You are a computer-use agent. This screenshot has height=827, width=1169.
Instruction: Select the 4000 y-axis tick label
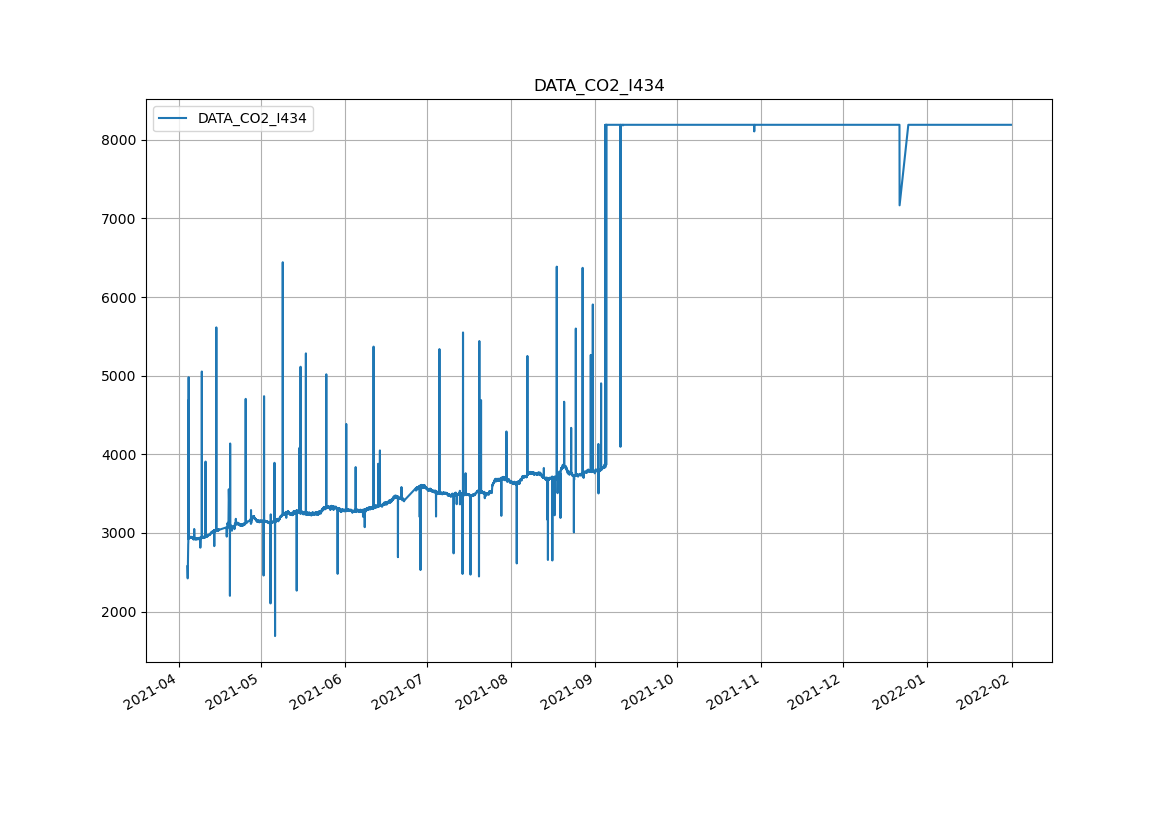pyautogui.click(x=120, y=455)
